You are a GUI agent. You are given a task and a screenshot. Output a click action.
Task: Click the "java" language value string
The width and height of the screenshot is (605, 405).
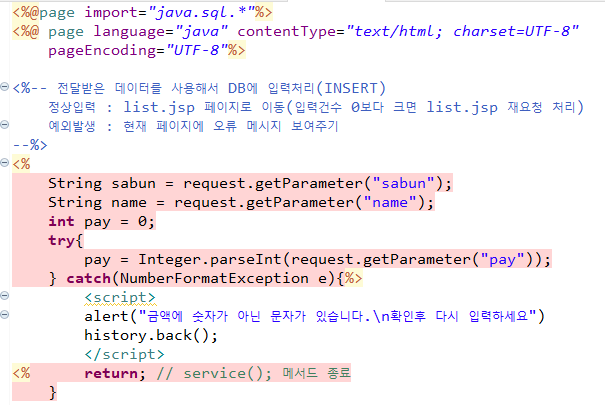[201, 32]
